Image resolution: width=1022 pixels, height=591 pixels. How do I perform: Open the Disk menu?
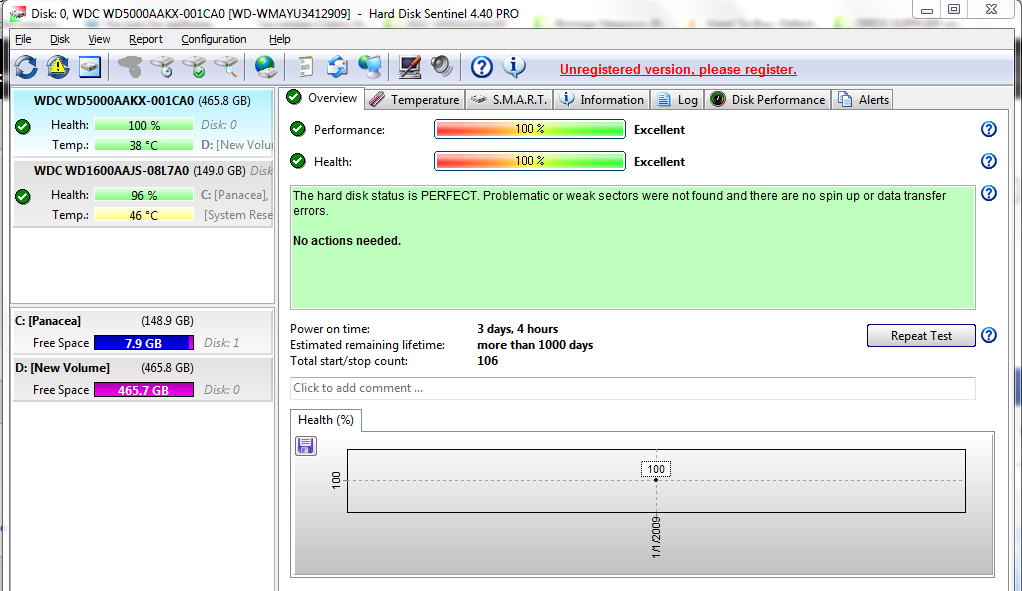point(60,39)
